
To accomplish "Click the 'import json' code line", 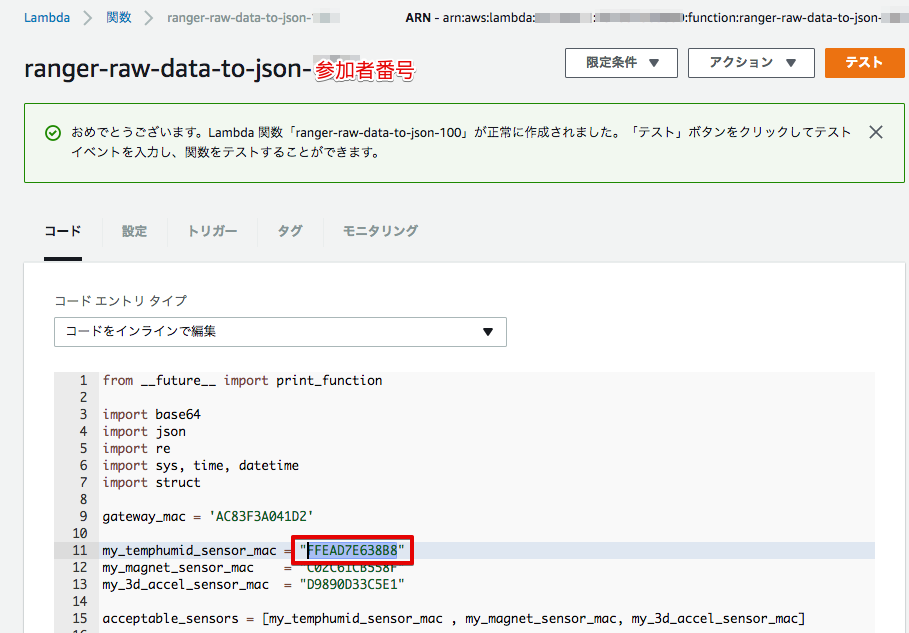I will point(144,431).
